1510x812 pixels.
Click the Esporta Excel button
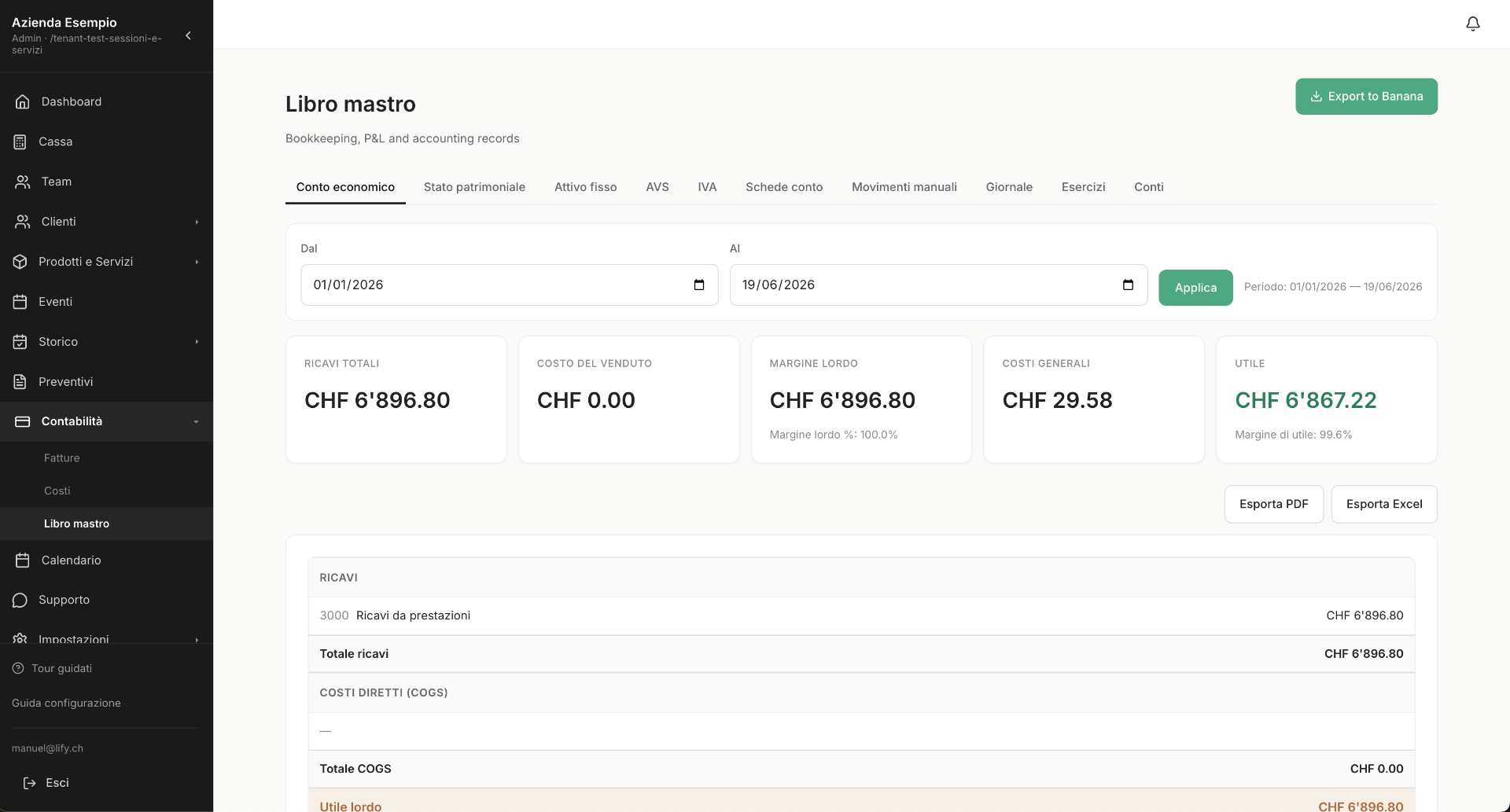click(1384, 504)
